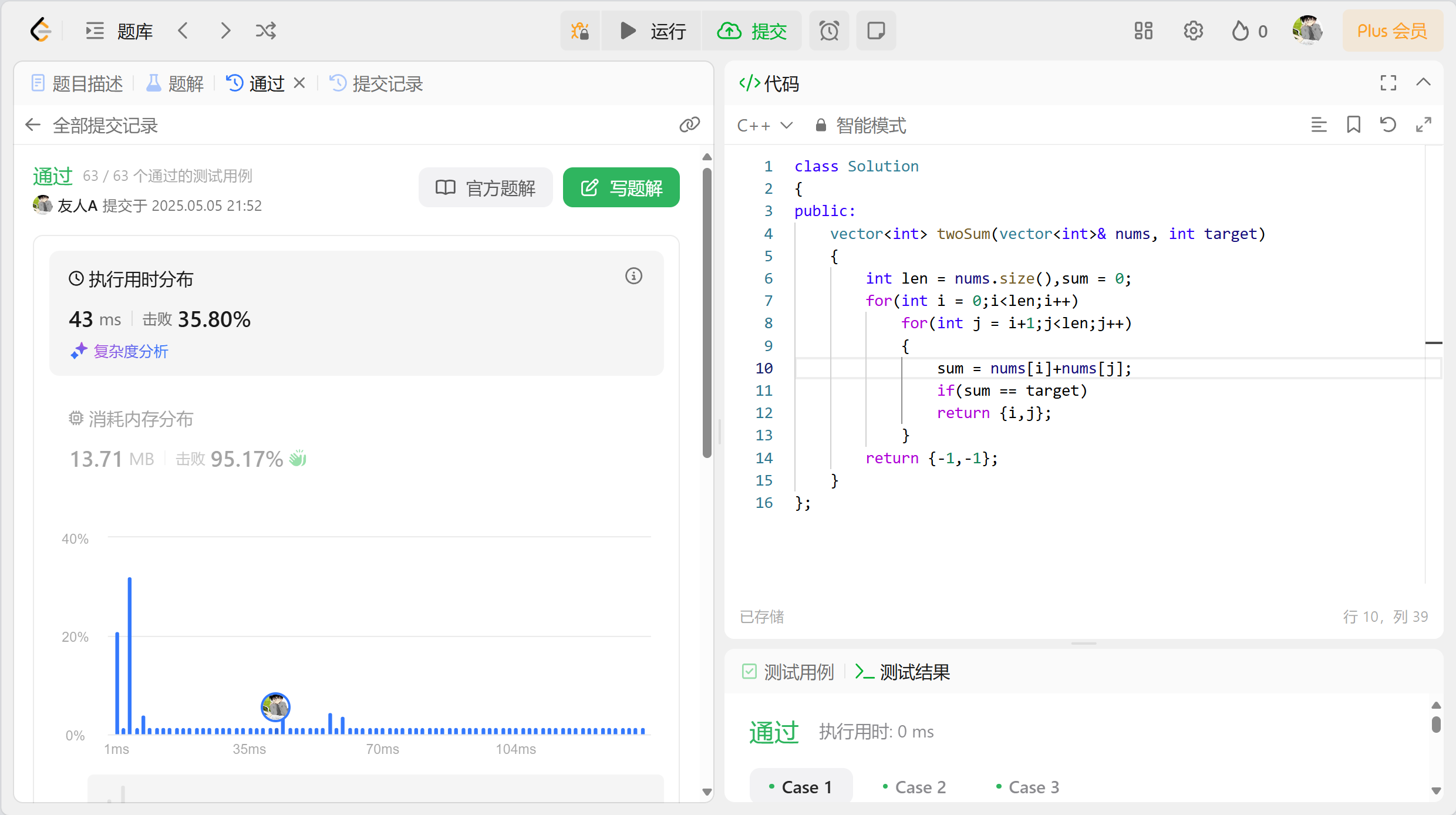The height and width of the screenshot is (815, 1456).
Task: Click the shuffle random problem icon
Action: 266,31
